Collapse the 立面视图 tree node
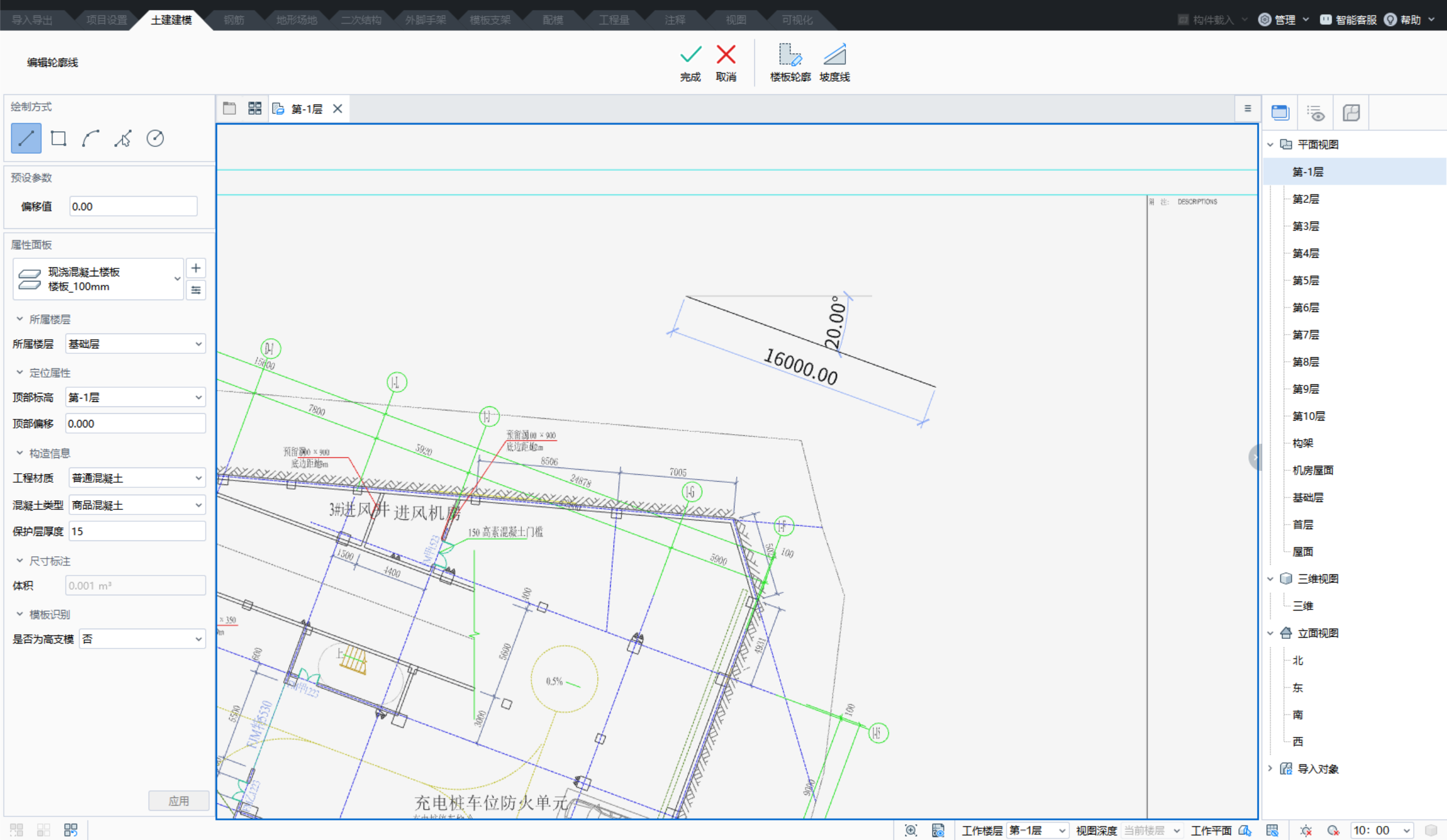 pos(1270,633)
